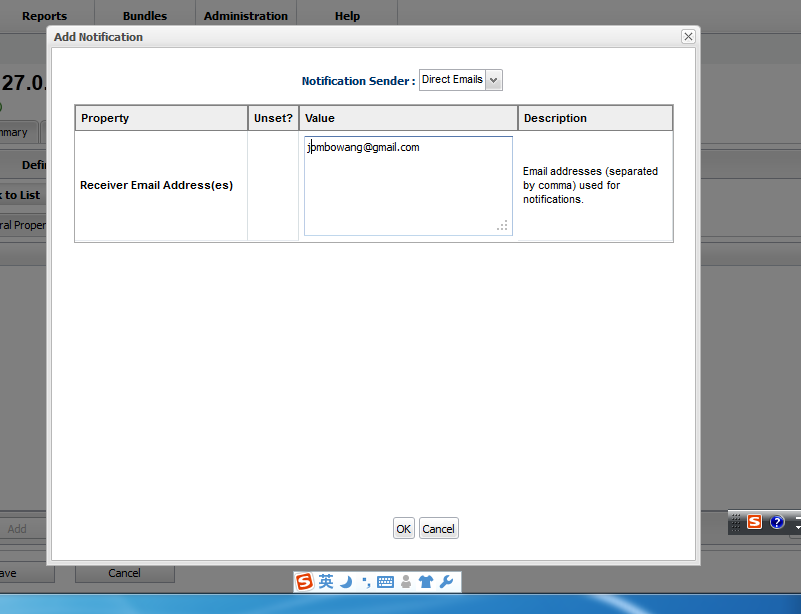Toggle the punctuation mode icon in IME bar
801x614 pixels.
click(366, 582)
